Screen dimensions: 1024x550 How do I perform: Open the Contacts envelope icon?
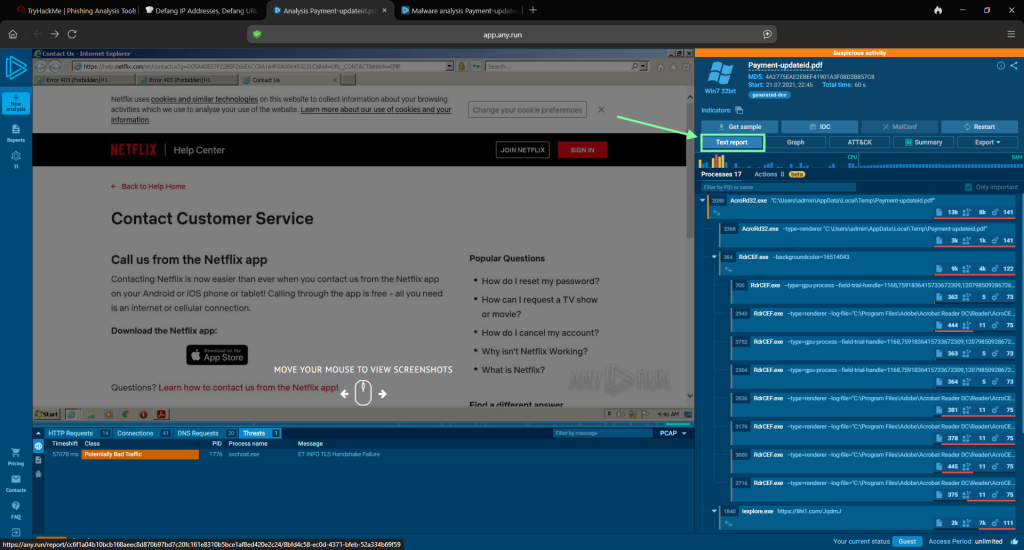[x=15, y=483]
